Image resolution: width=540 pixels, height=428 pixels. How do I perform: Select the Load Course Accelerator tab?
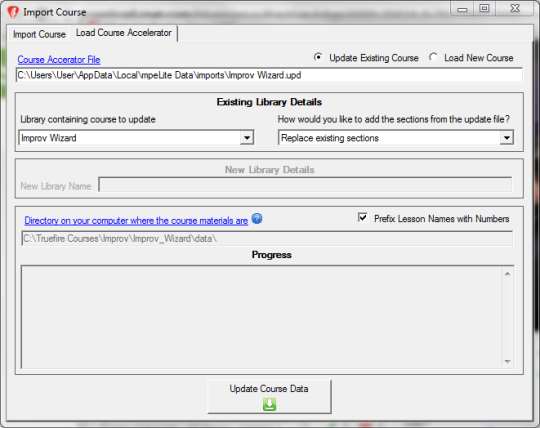click(124, 33)
